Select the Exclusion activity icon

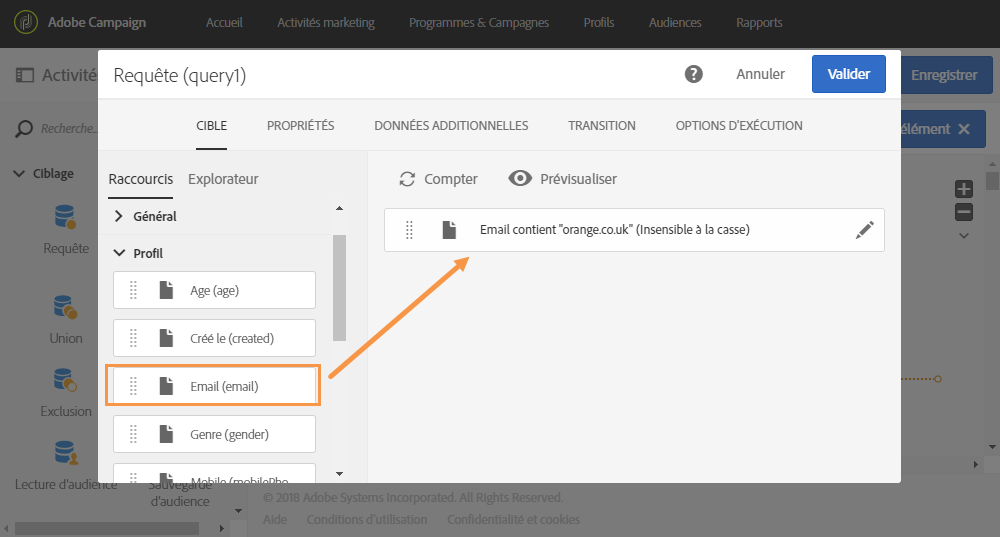[x=65, y=380]
